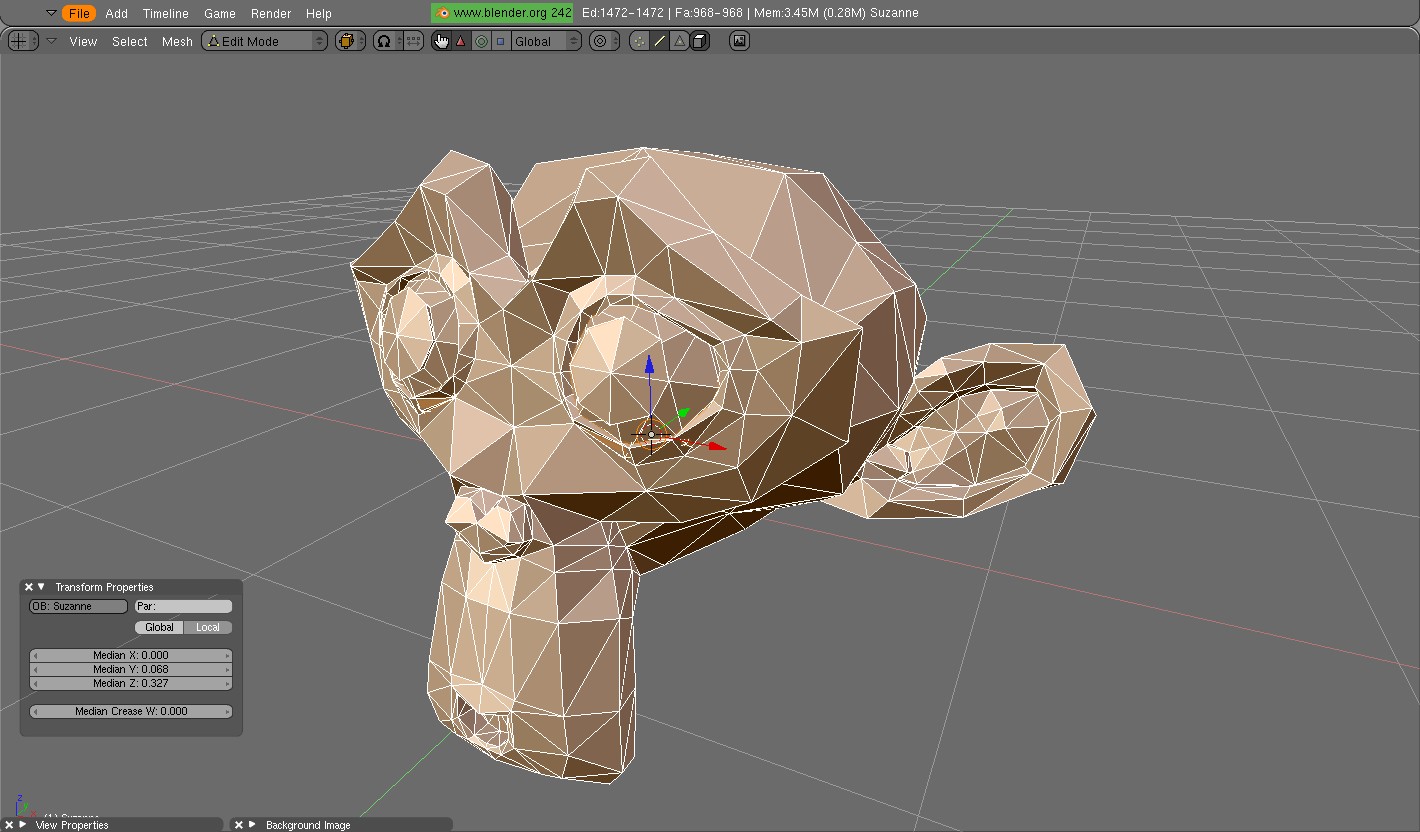Click the Median Crease W value field

click(x=131, y=711)
